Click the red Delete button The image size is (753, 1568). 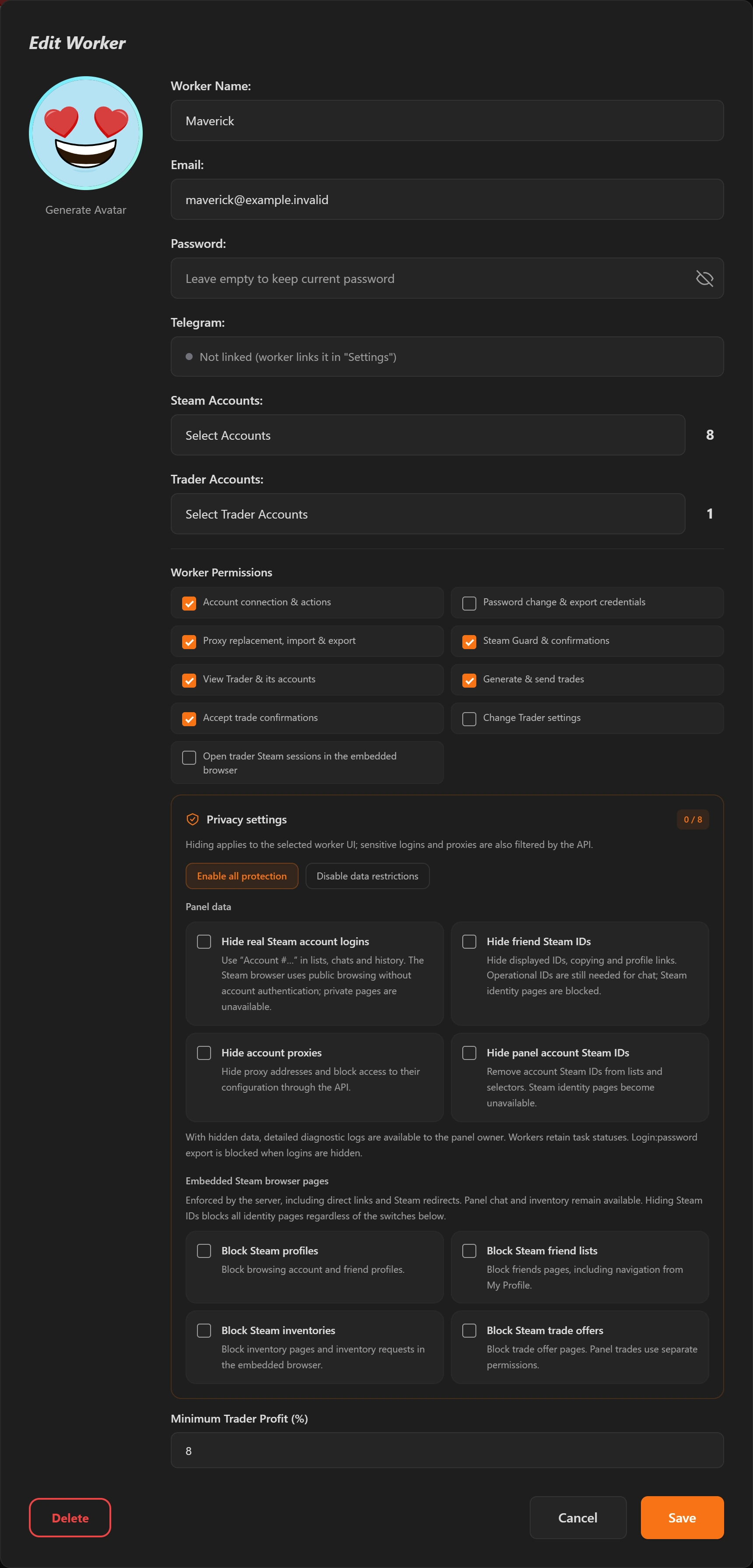(x=70, y=1518)
